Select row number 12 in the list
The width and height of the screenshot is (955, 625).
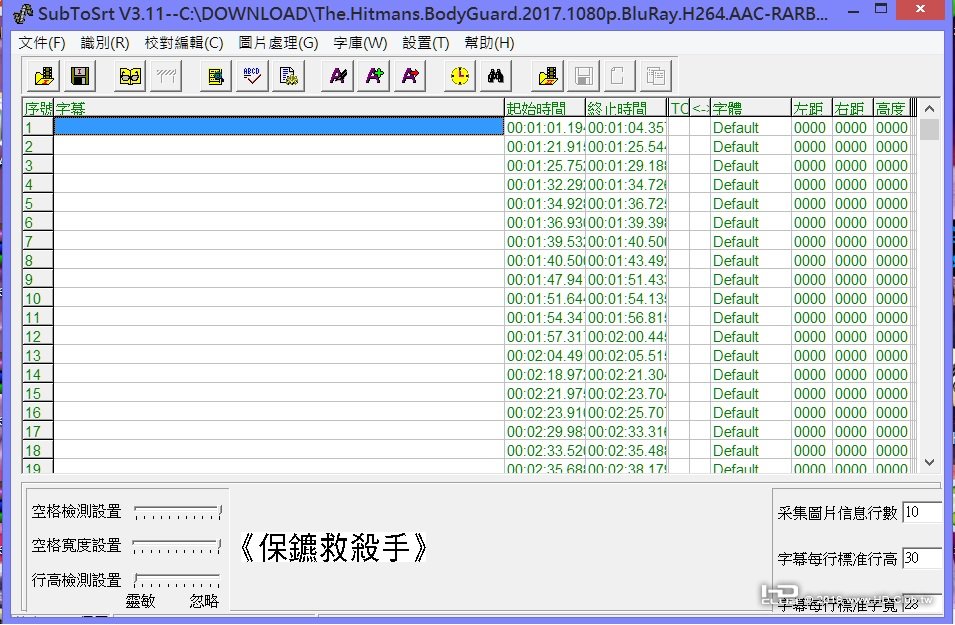click(38, 336)
